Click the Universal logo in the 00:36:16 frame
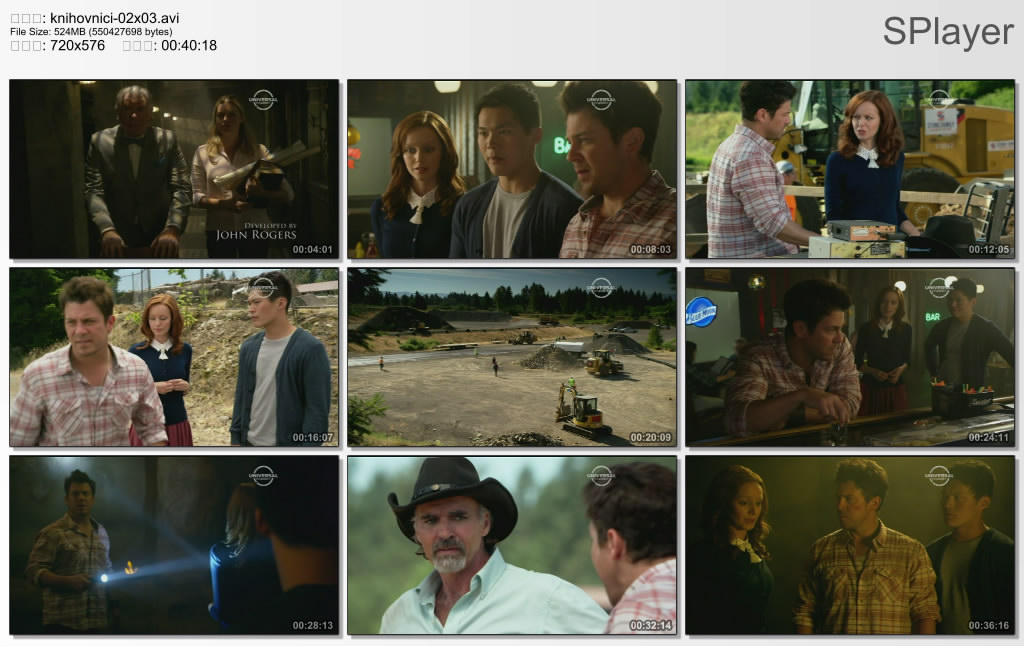Screen dimensions: 1024x646 938,475
